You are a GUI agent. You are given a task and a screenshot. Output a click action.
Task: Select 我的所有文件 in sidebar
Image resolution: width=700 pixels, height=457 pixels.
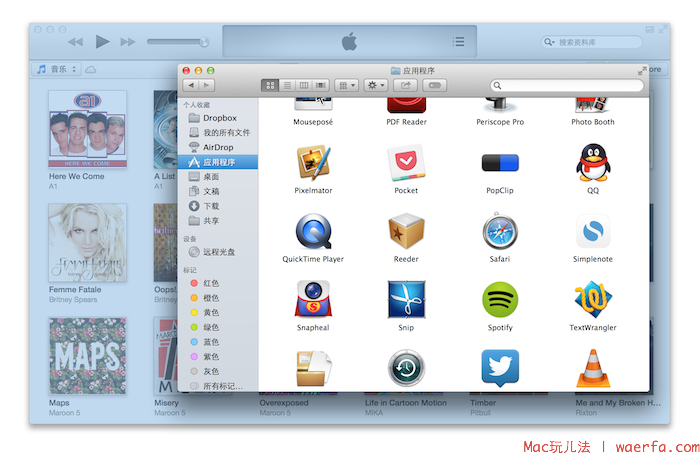[218, 133]
